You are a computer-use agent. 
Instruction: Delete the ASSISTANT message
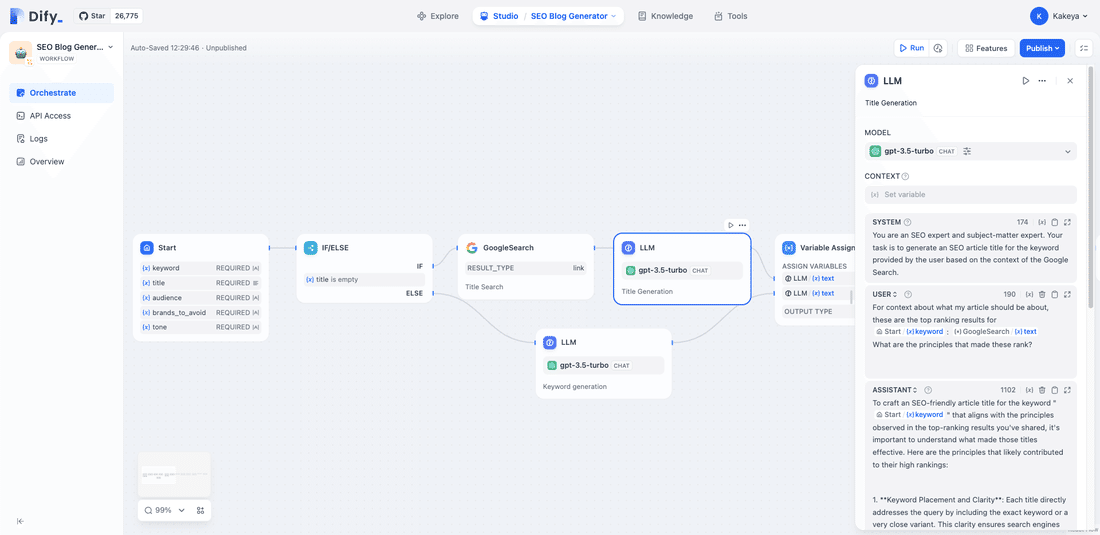[1042, 390]
